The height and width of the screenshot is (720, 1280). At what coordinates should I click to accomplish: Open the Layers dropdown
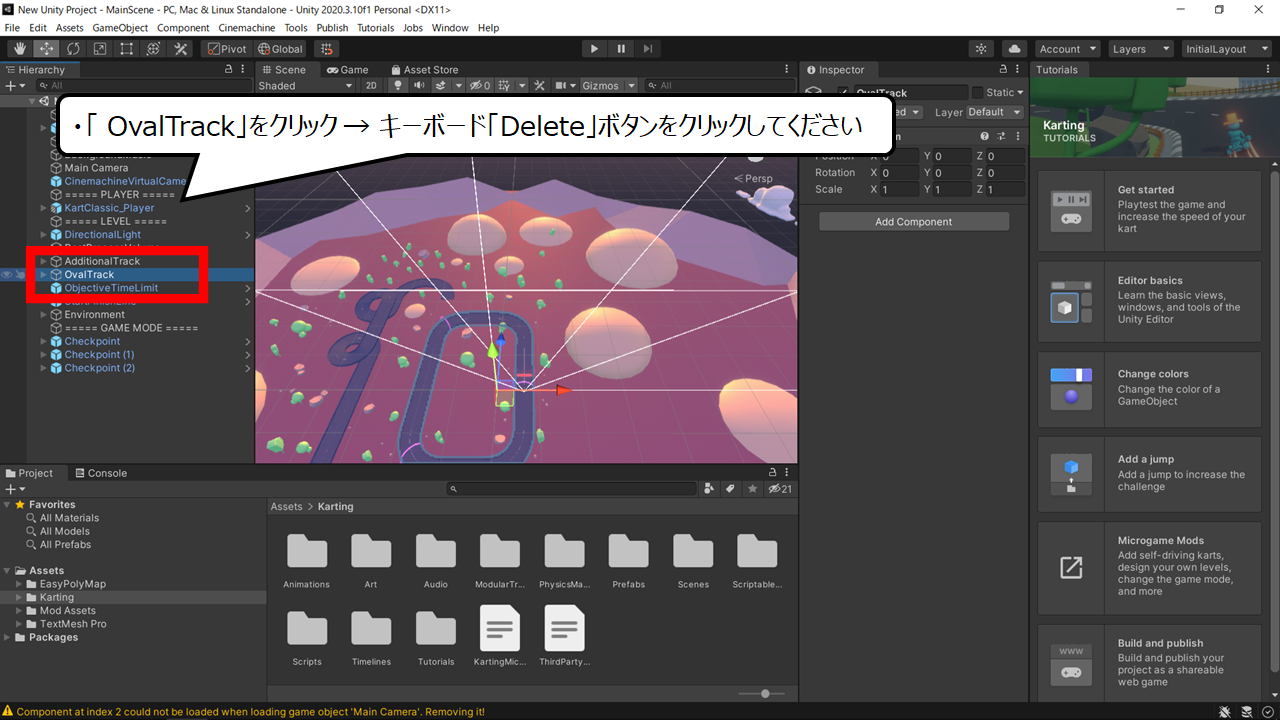pyautogui.click(x=1141, y=49)
